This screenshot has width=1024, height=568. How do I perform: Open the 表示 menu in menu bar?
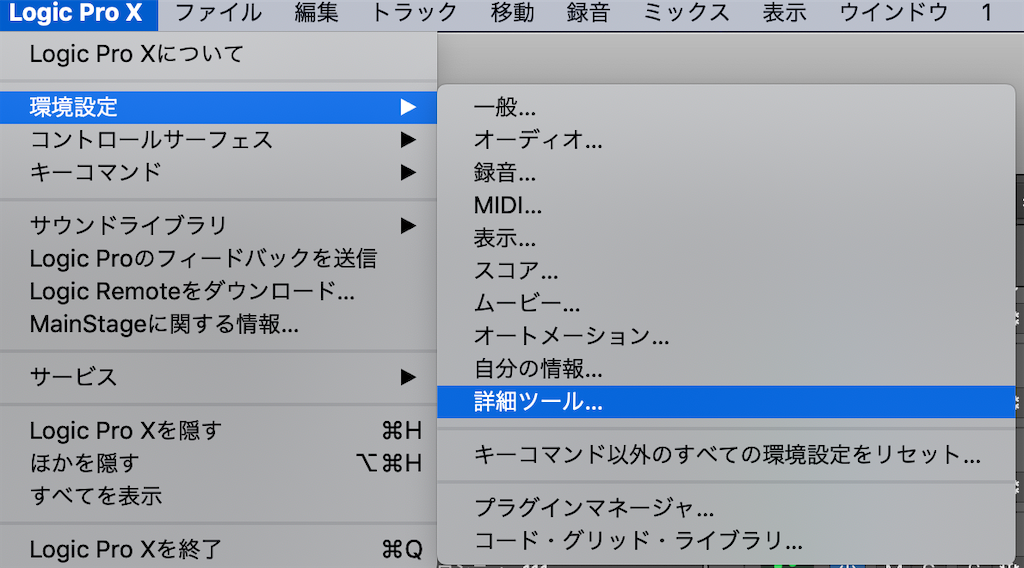[784, 14]
